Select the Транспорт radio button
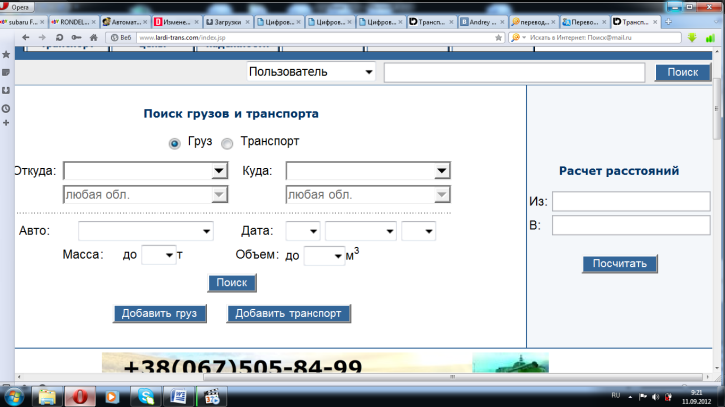Viewport: 725px width, 407px height. (x=227, y=143)
